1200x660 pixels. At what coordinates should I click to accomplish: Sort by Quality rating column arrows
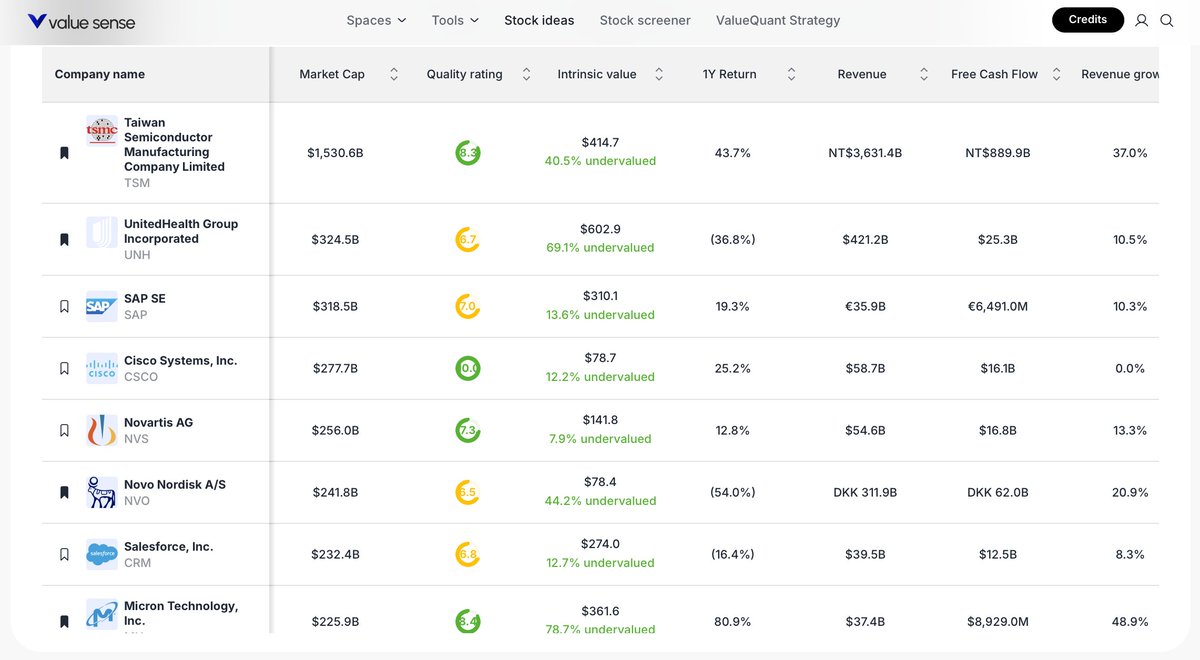pyautogui.click(x=527, y=74)
